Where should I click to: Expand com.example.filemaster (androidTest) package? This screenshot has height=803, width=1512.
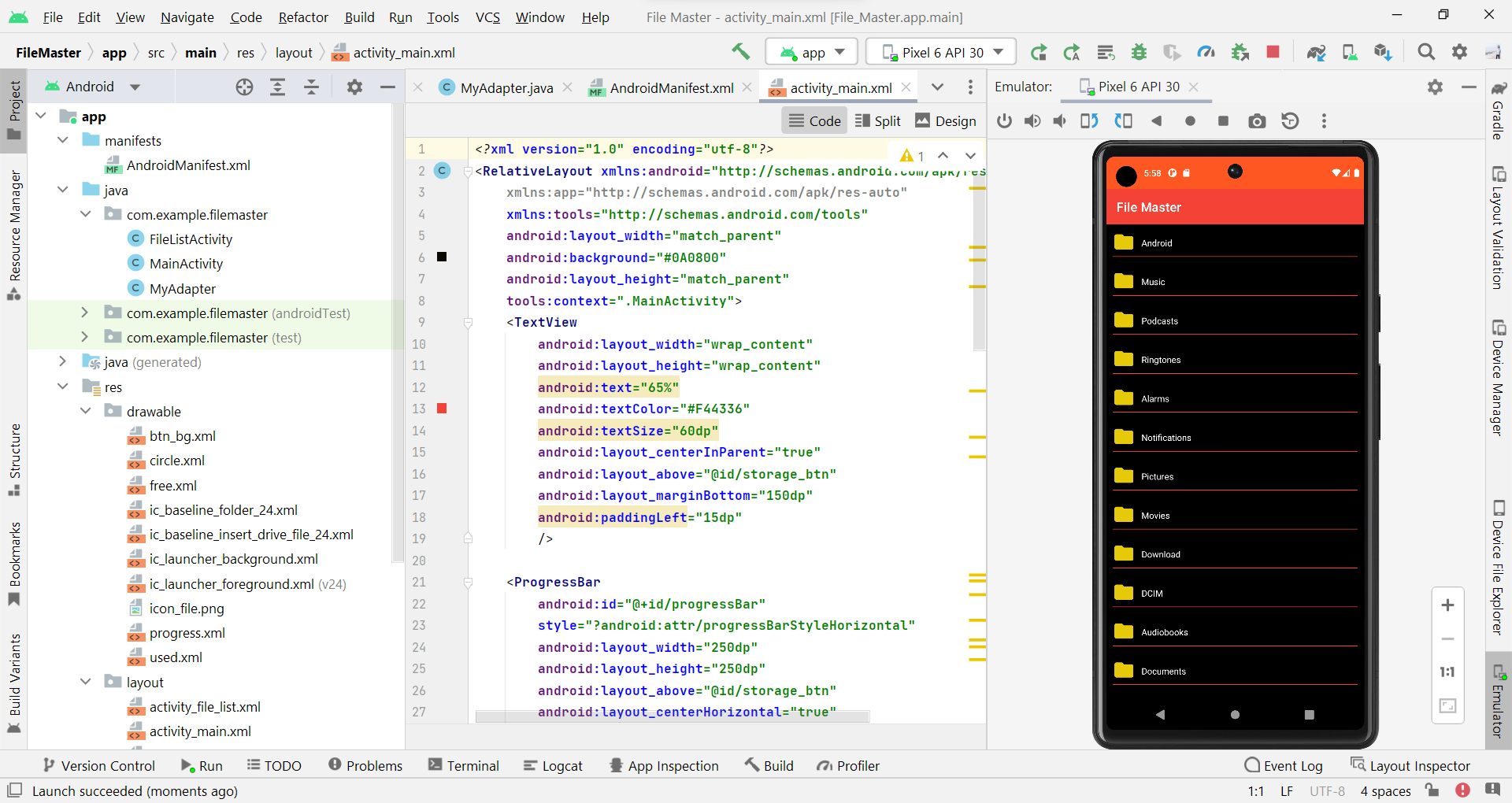(85, 313)
